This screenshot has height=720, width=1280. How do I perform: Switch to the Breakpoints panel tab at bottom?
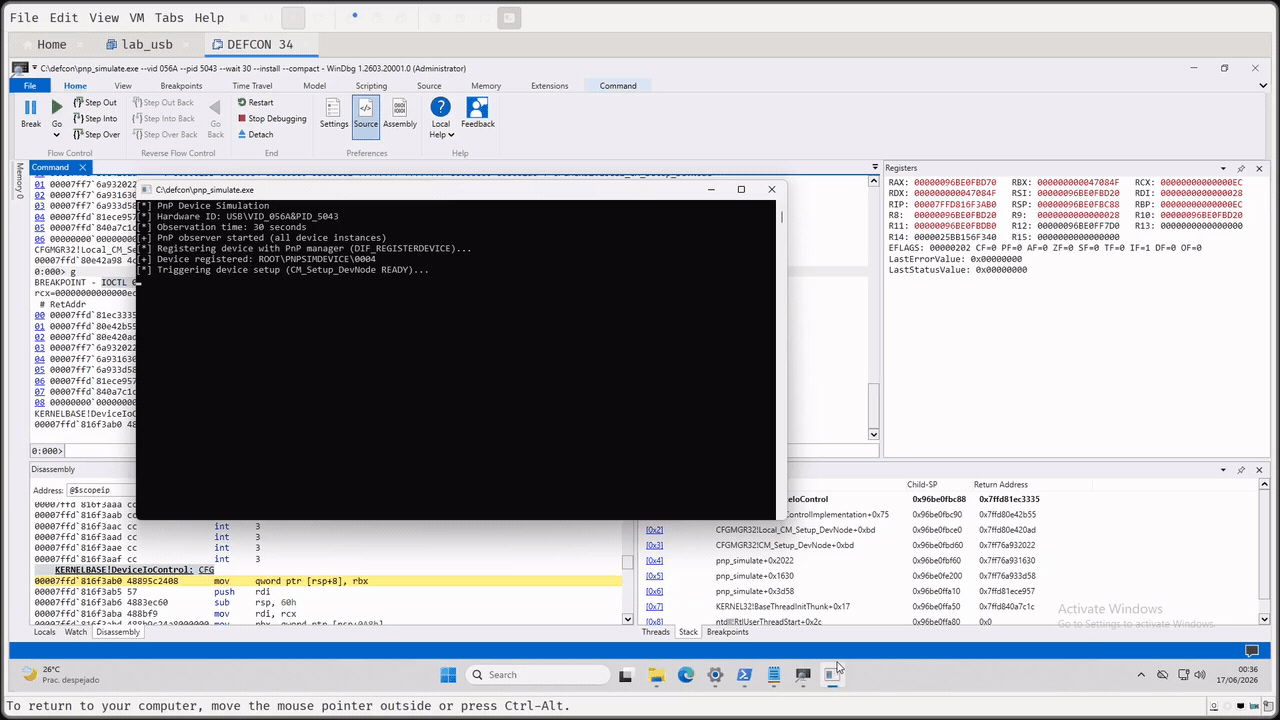pyautogui.click(x=728, y=632)
